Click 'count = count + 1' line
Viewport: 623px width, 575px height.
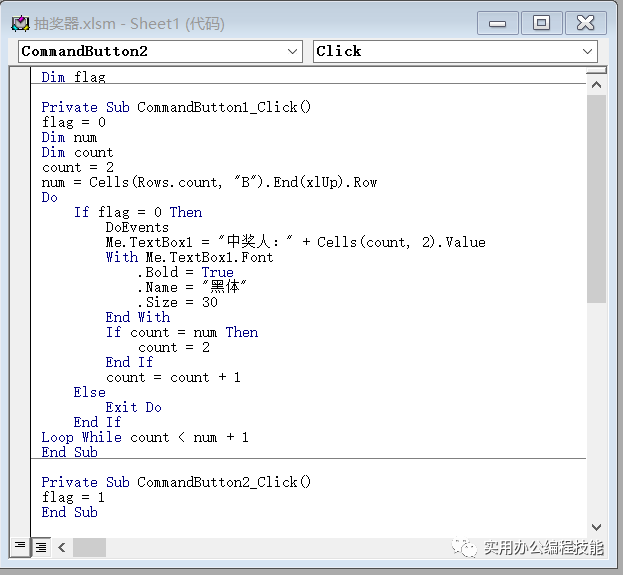coord(173,377)
